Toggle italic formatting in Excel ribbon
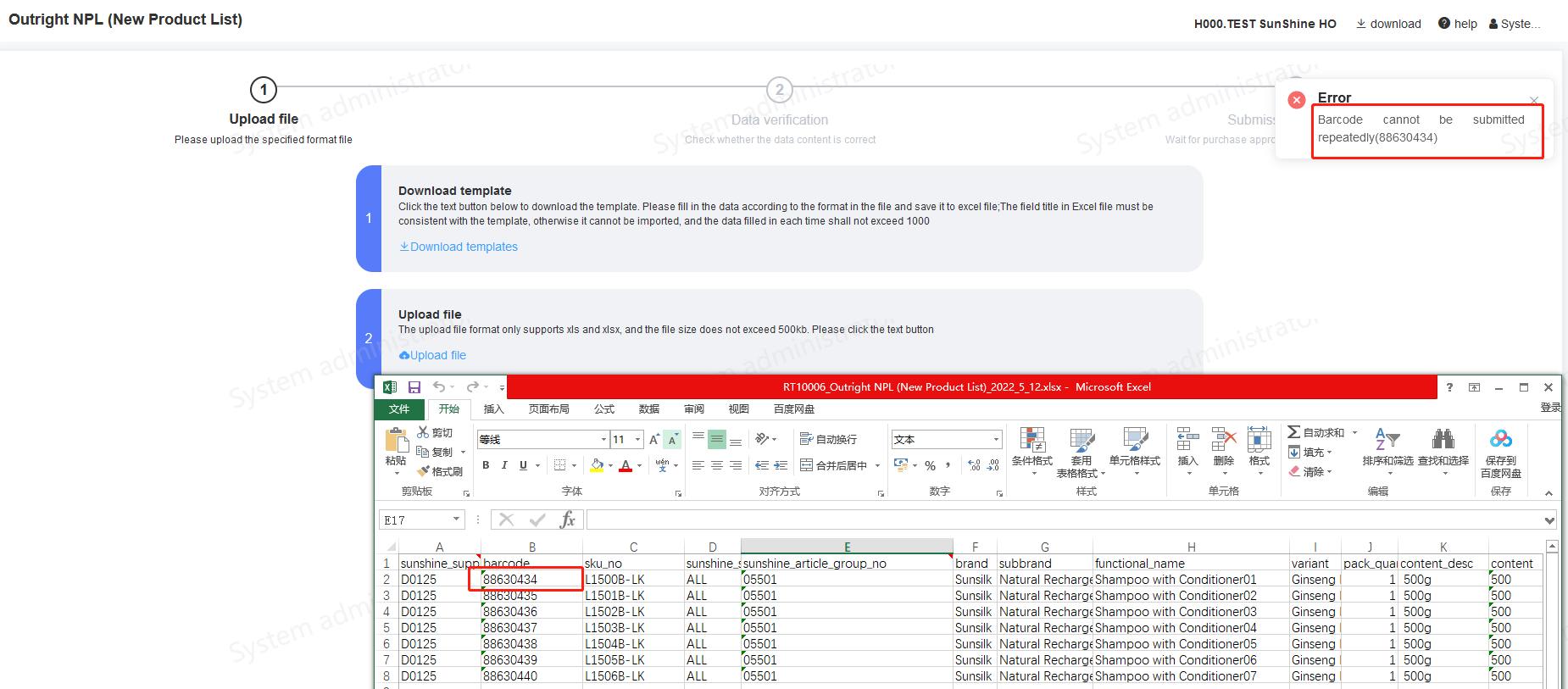1568x689 pixels. pyautogui.click(x=504, y=465)
